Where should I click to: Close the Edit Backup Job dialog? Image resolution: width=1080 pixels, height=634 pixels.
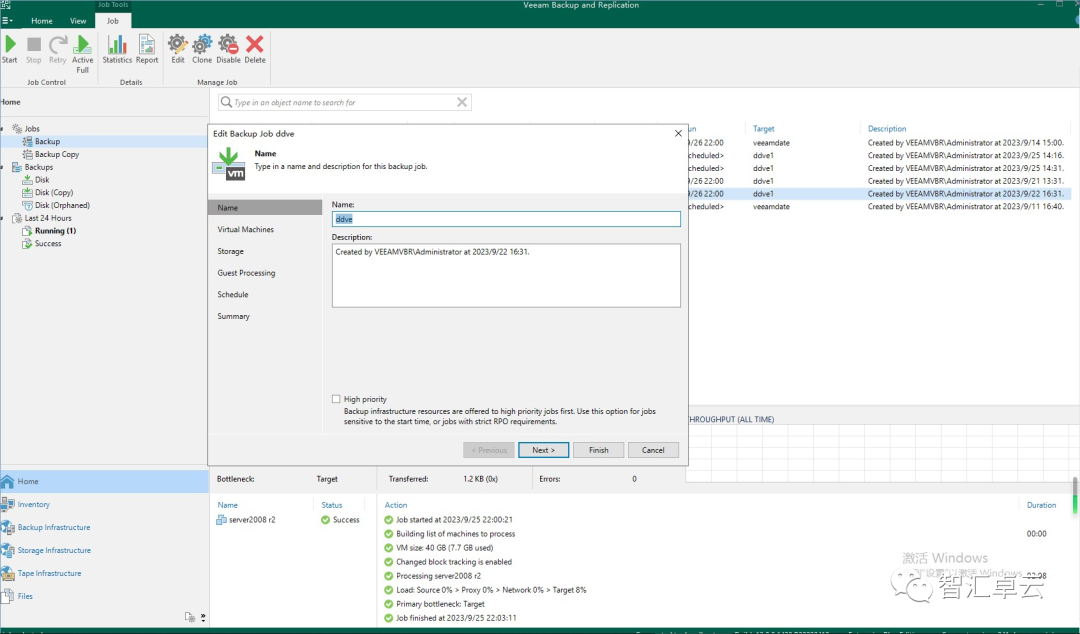pyautogui.click(x=678, y=134)
